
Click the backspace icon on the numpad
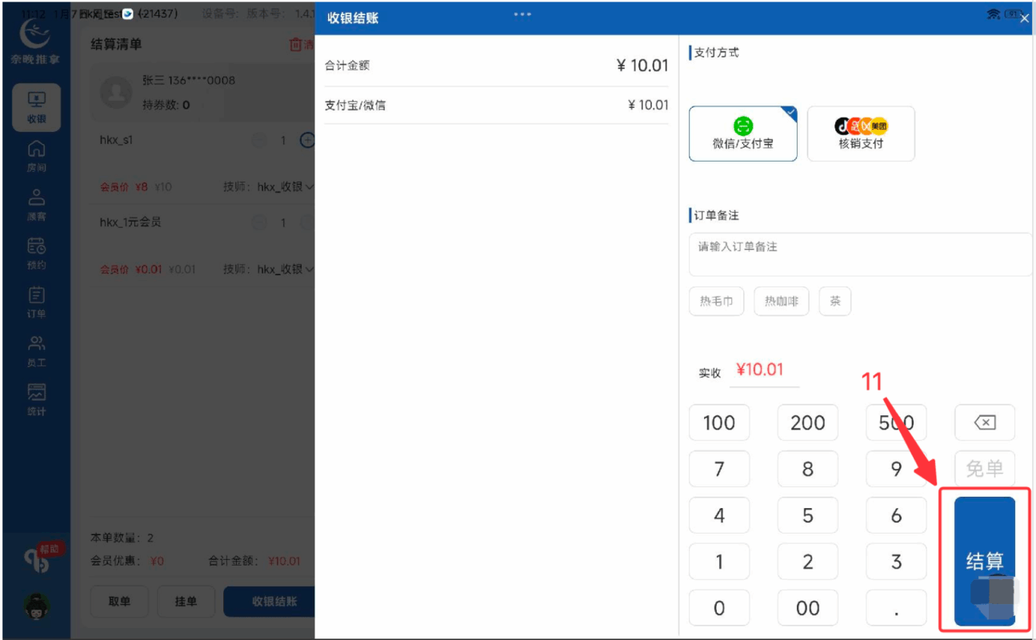pyautogui.click(x=984, y=422)
